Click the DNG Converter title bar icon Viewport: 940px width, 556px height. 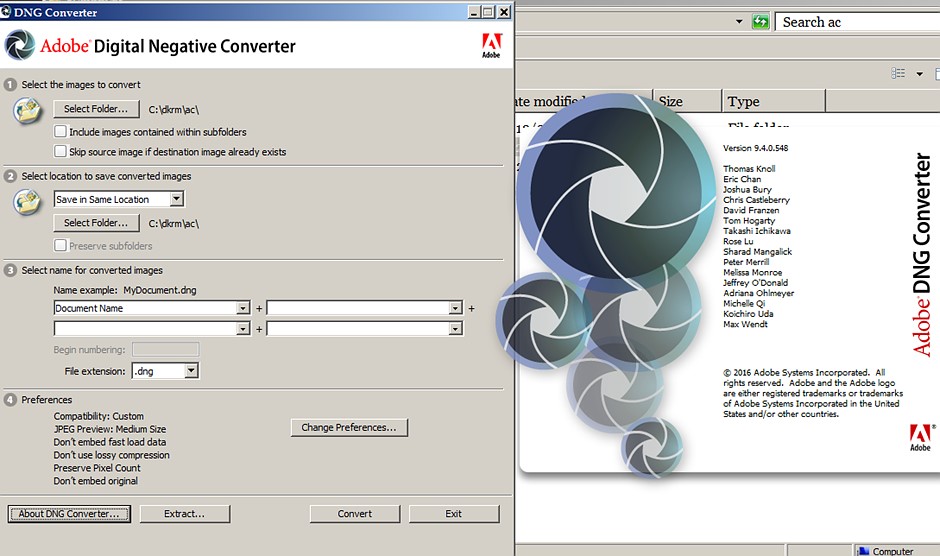point(6,11)
